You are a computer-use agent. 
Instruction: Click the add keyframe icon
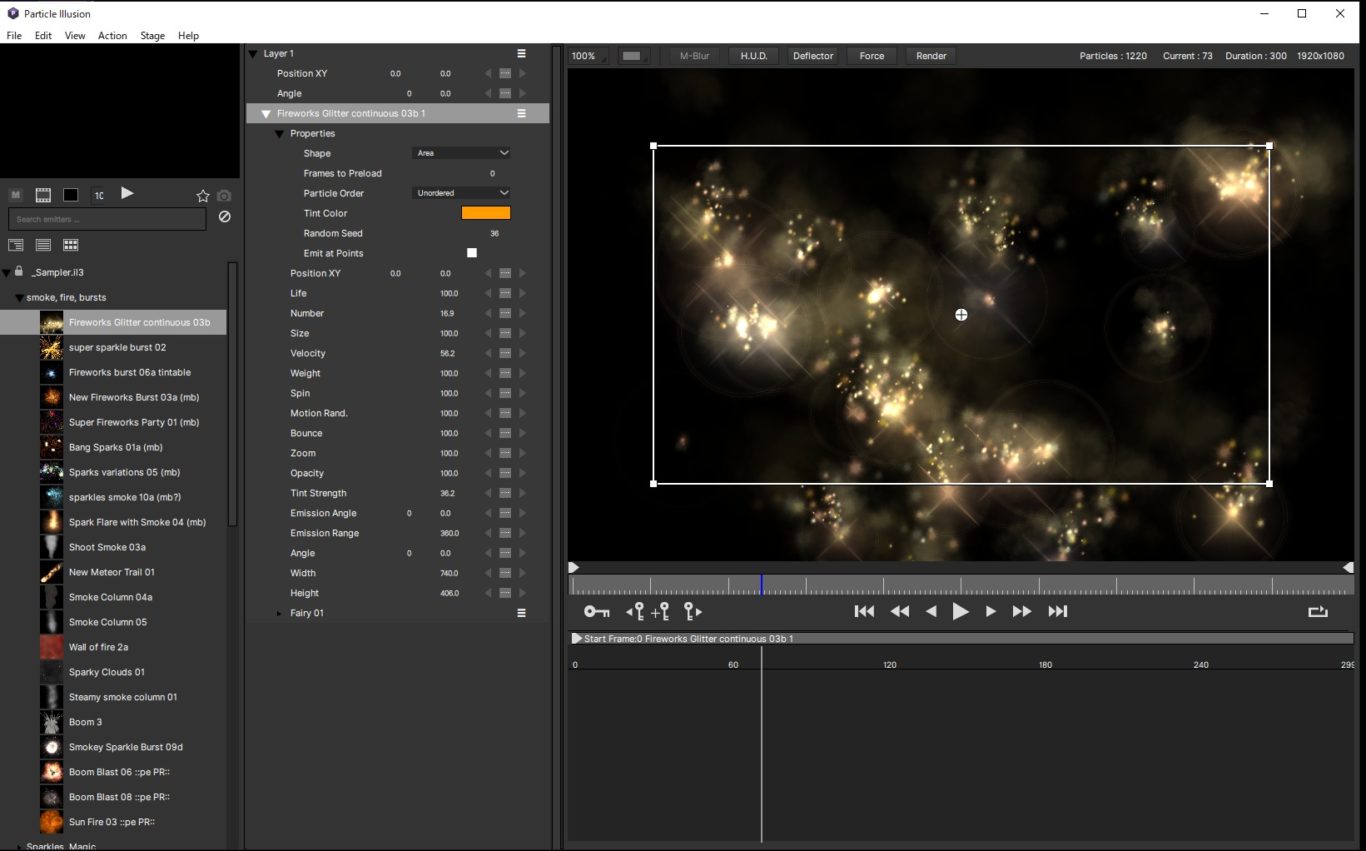click(661, 612)
